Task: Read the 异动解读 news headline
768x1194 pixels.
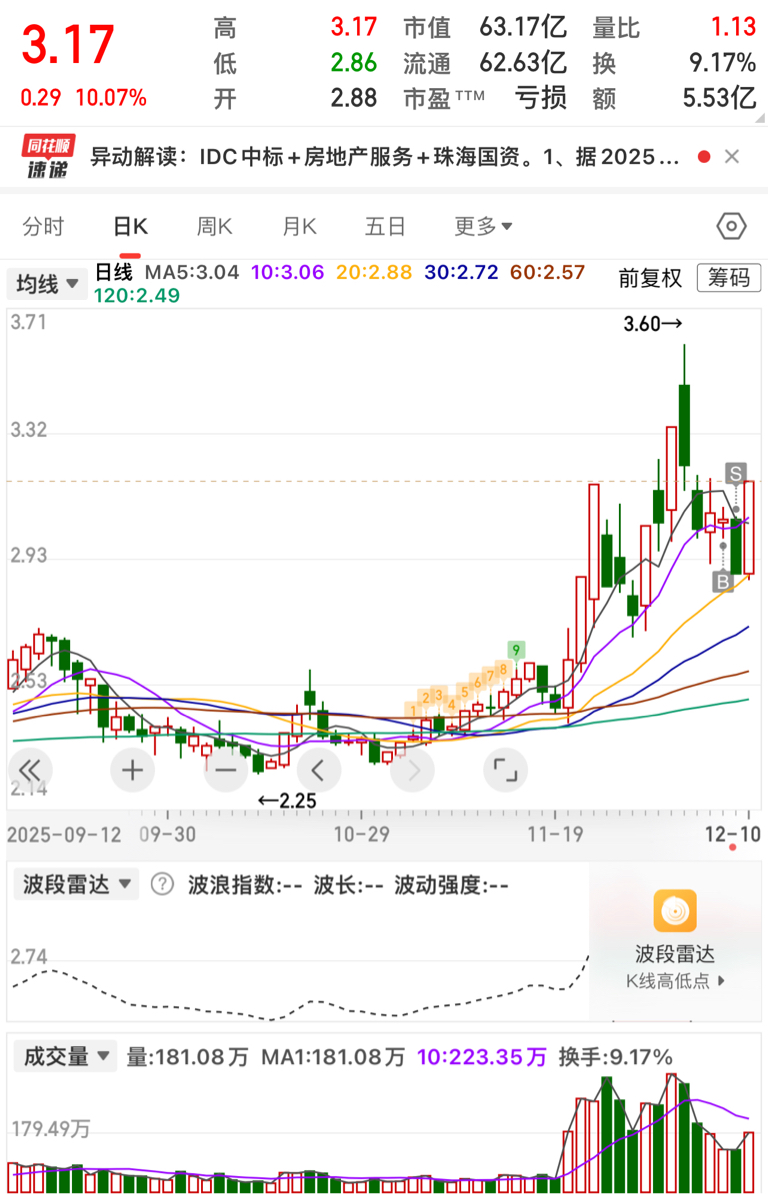Action: (384, 157)
